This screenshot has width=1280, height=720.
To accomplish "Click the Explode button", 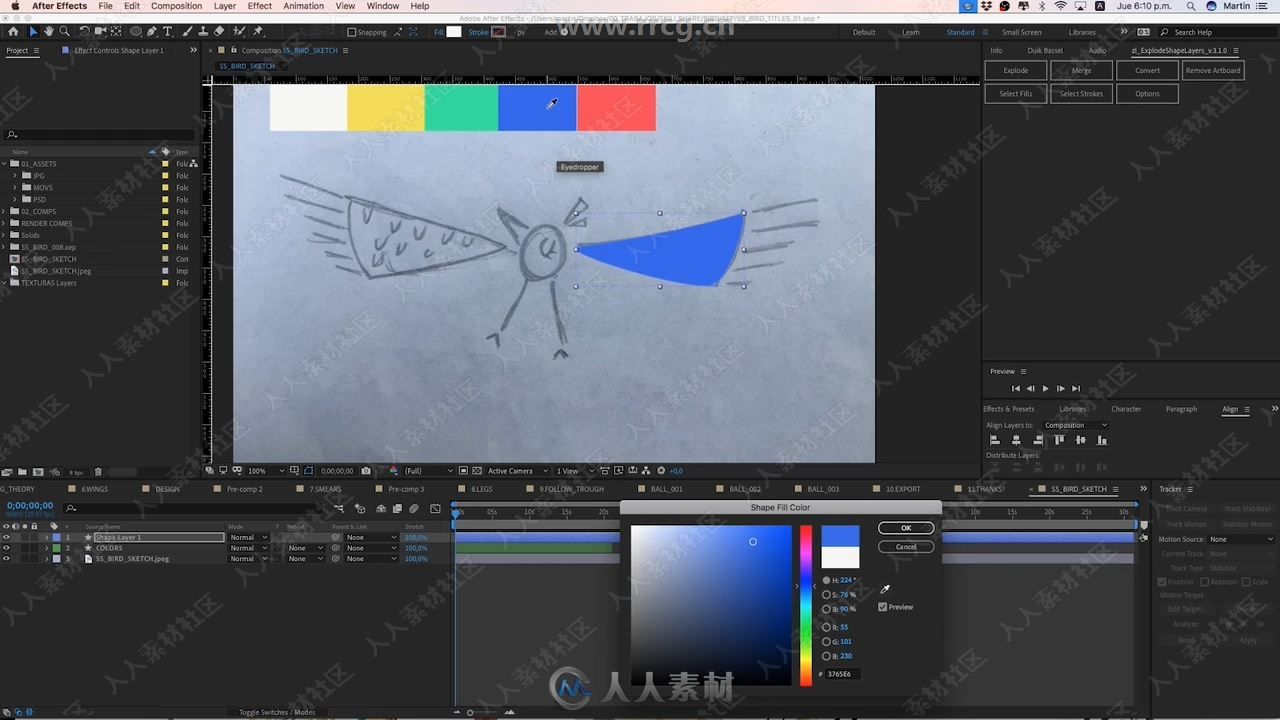I will click(x=1016, y=71).
